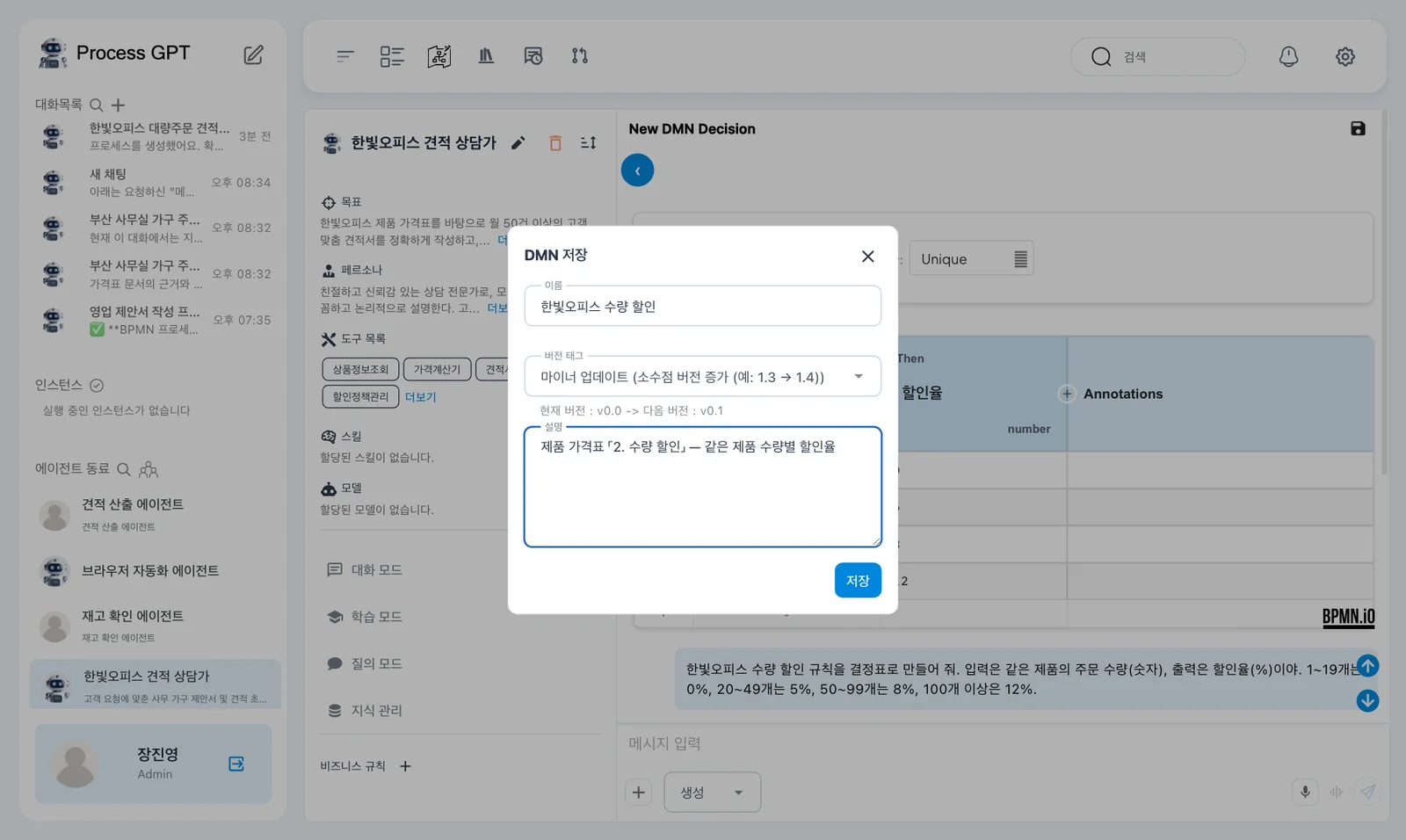The width and height of the screenshot is (1406, 840).
Task: Click the new chat compose icon
Action: [x=253, y=54]
